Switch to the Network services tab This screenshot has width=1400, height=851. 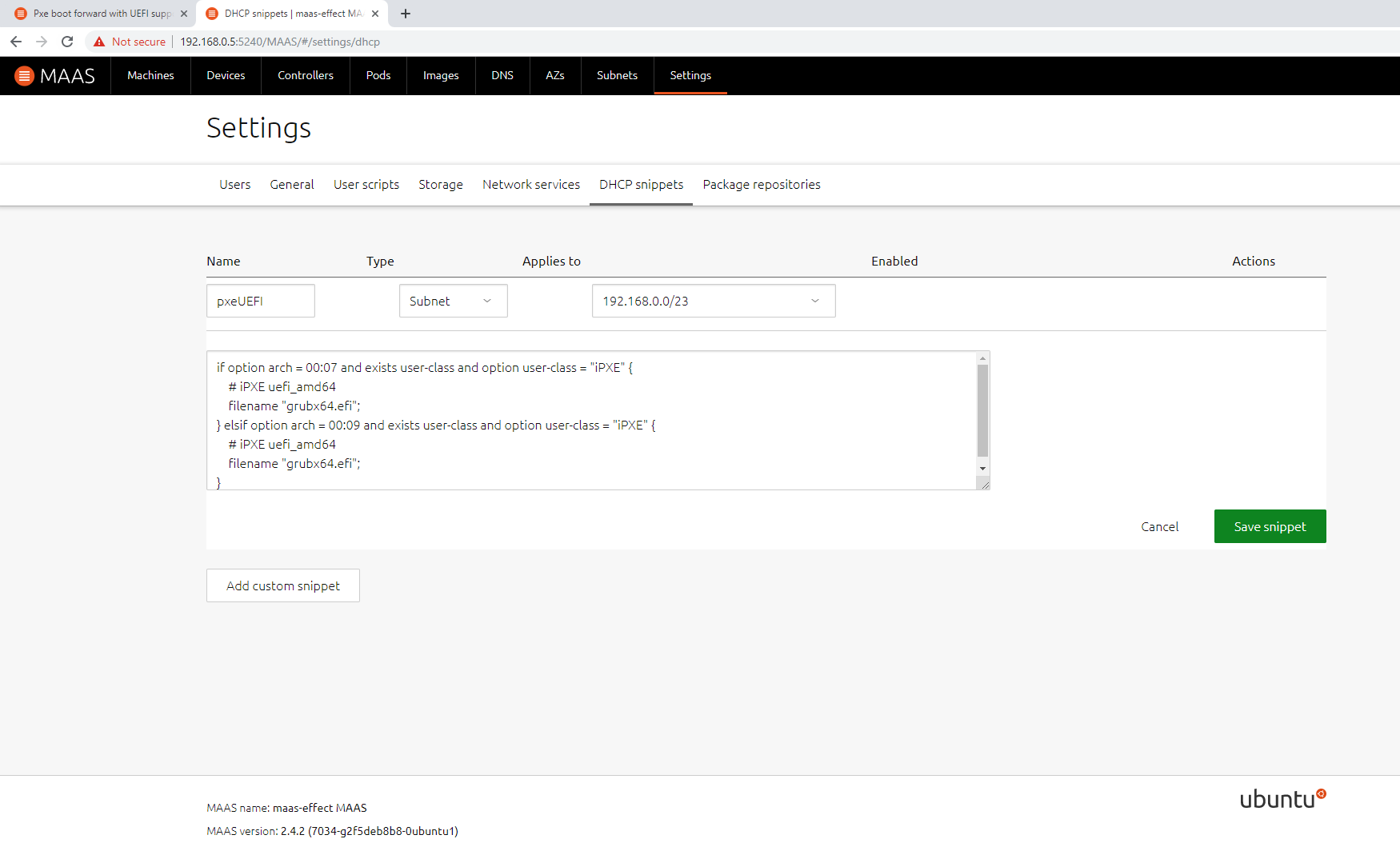click(x=530, y=185)
